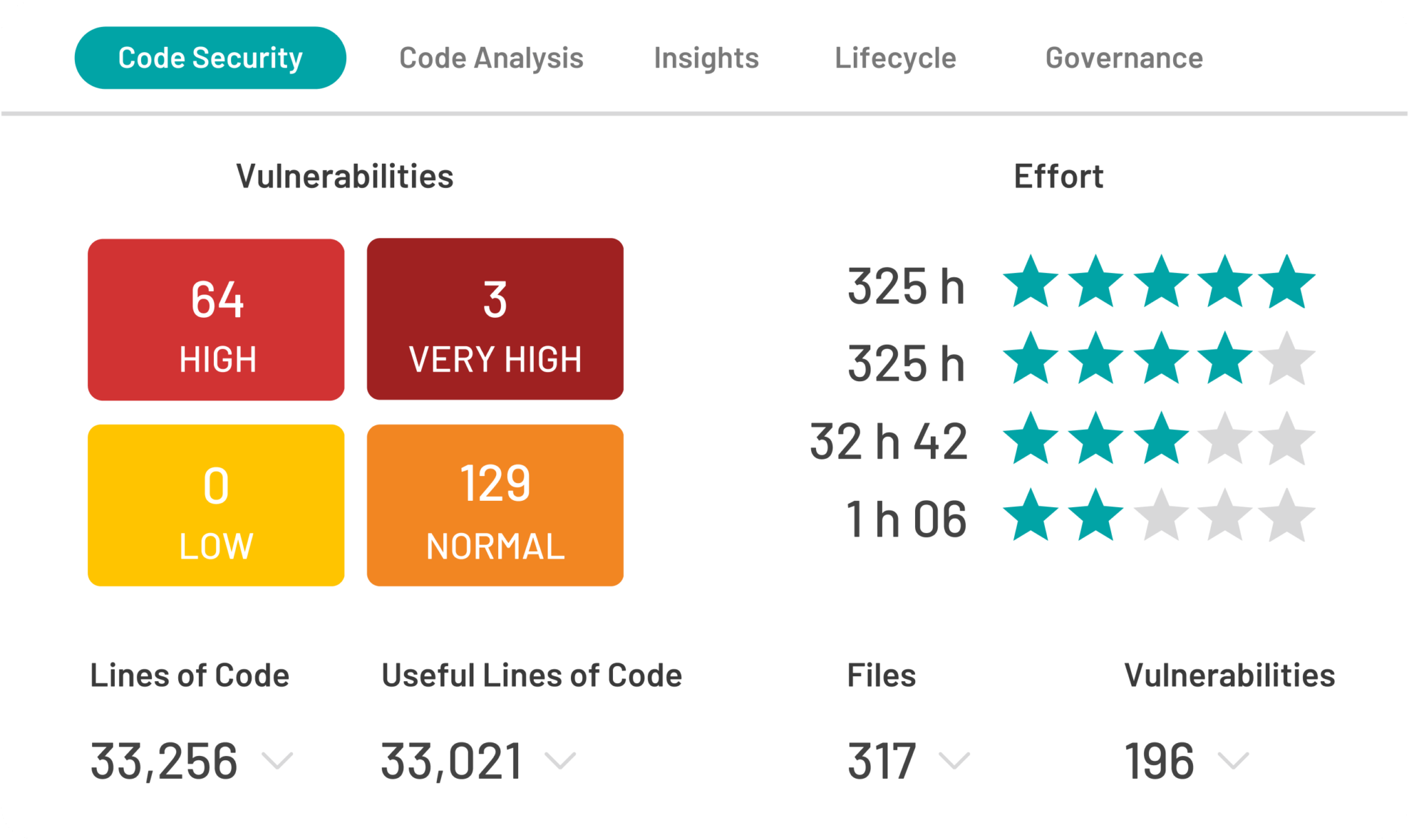The image size is (1409, 840).
Task: Expand the Files count chevron
Action: 954,761
